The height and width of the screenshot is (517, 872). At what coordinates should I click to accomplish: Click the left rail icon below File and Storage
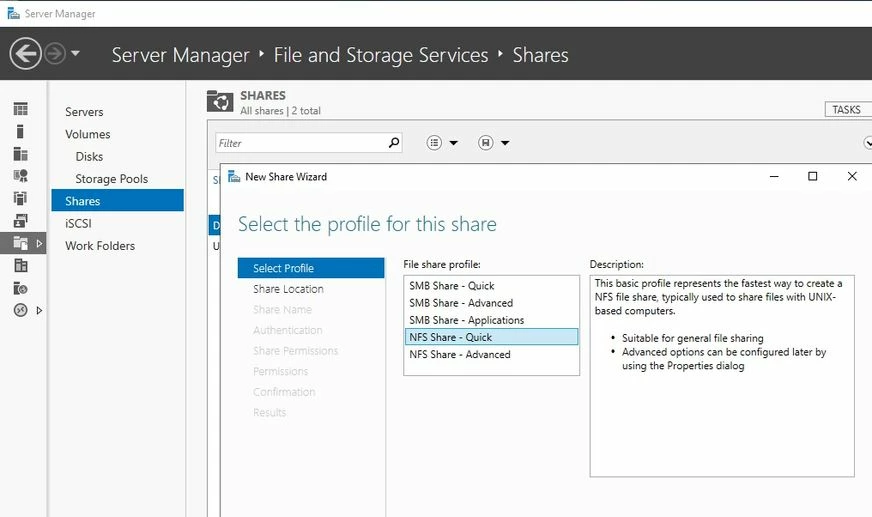click(21, 266)
